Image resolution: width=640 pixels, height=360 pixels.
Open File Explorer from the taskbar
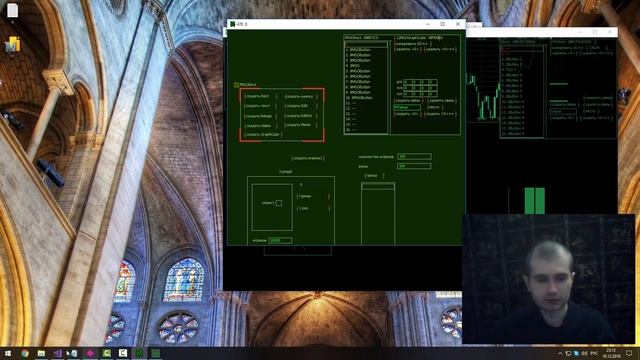(41, 353)
